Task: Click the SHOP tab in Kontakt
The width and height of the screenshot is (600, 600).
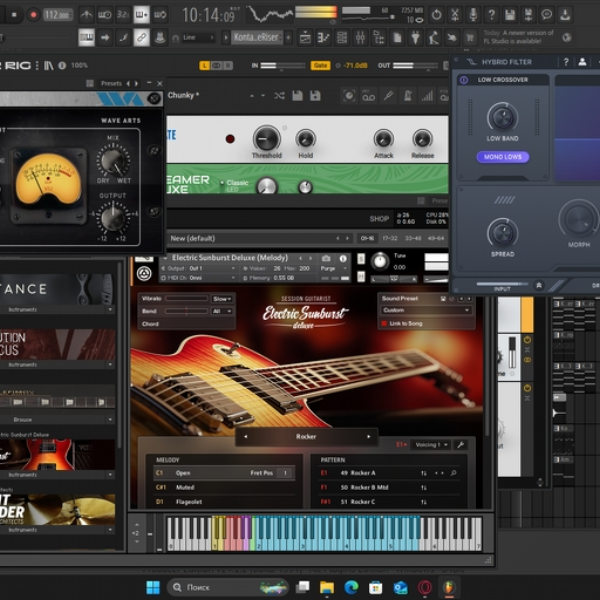Action: tap(379, 219)
